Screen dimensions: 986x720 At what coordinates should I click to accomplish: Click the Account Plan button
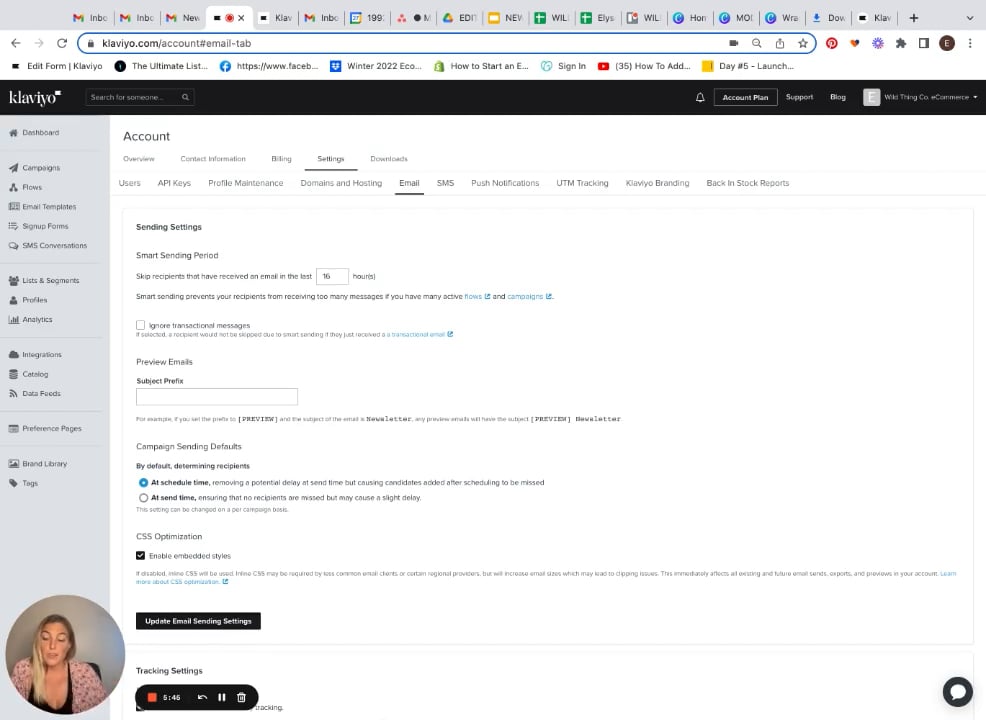pos(745,97)
